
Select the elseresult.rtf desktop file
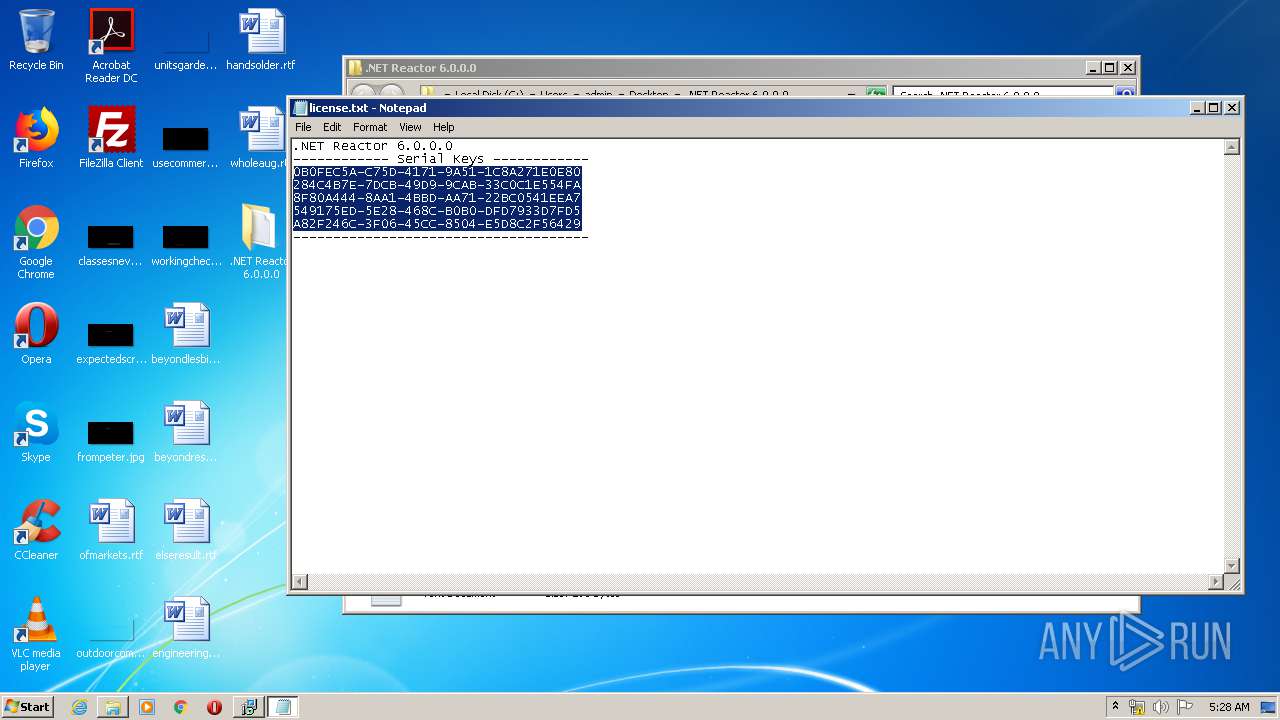[186, 530]
